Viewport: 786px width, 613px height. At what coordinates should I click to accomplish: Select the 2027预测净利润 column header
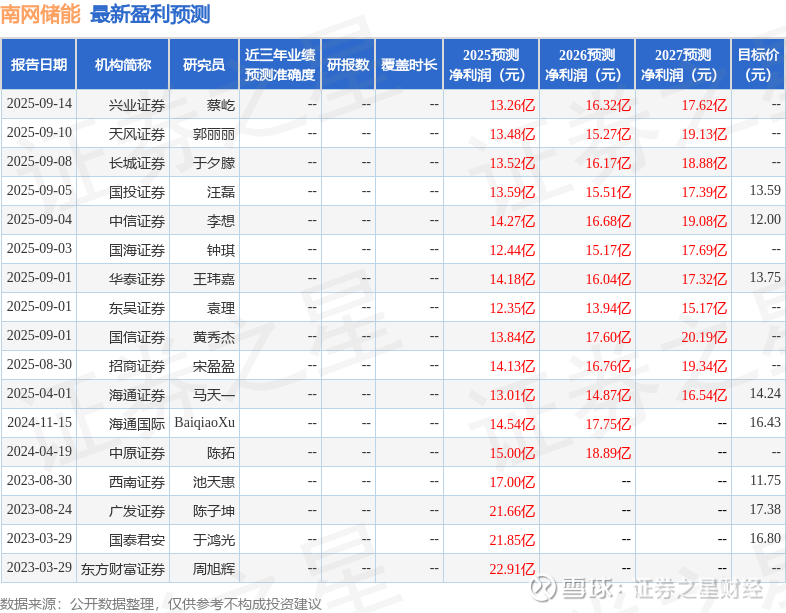(x=683, y=65)
